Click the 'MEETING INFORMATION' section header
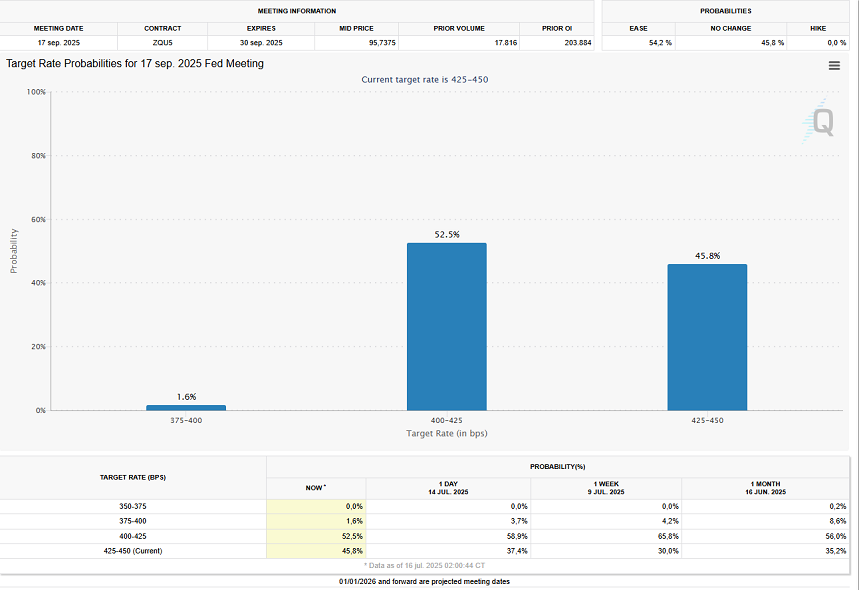 coord(297,11)
